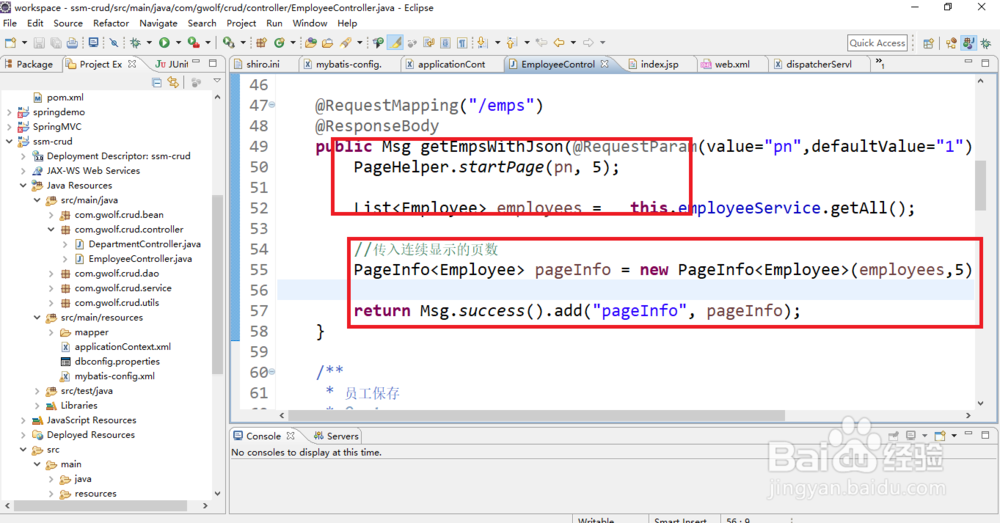Expand the SpringMVC project node

tap(9, 127)
